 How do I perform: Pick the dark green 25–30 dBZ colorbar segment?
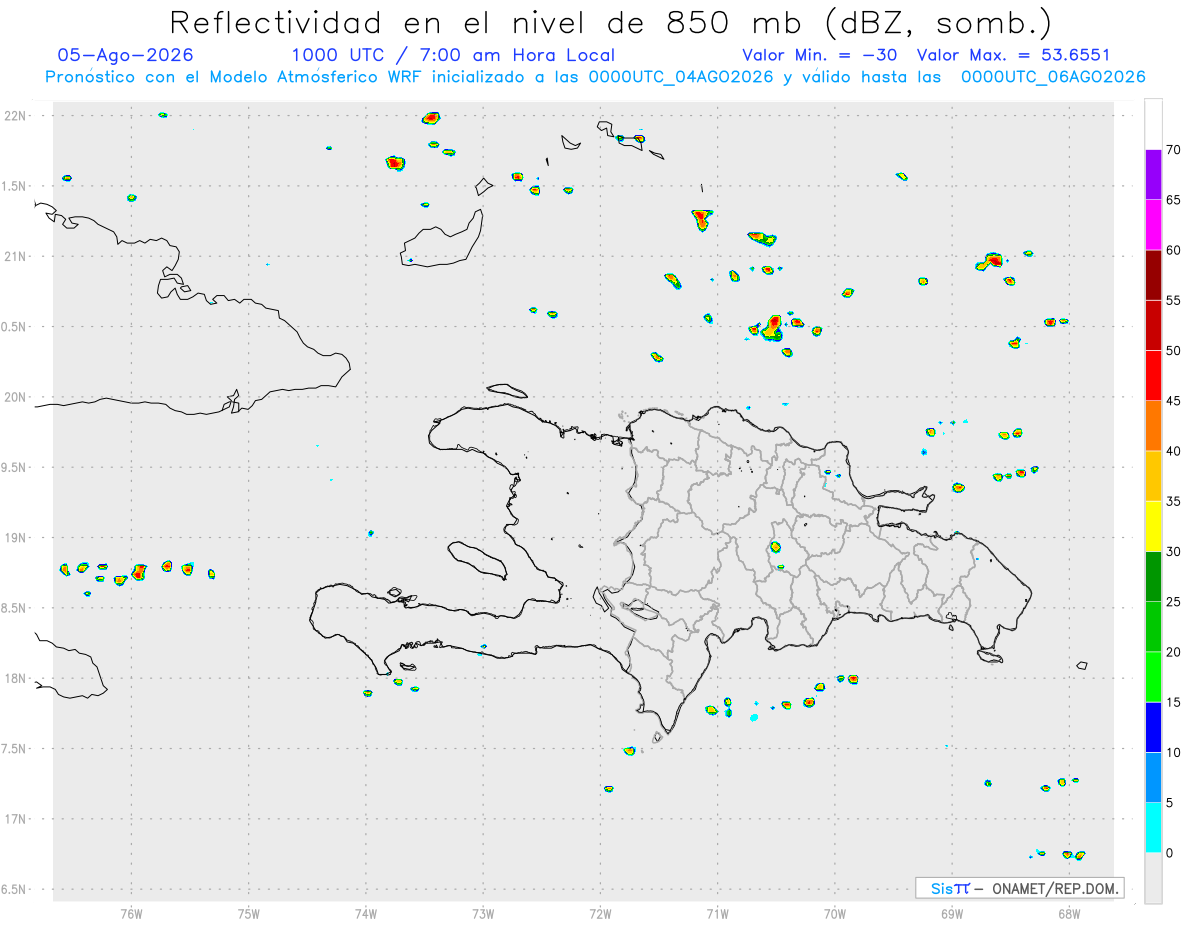1153,576
